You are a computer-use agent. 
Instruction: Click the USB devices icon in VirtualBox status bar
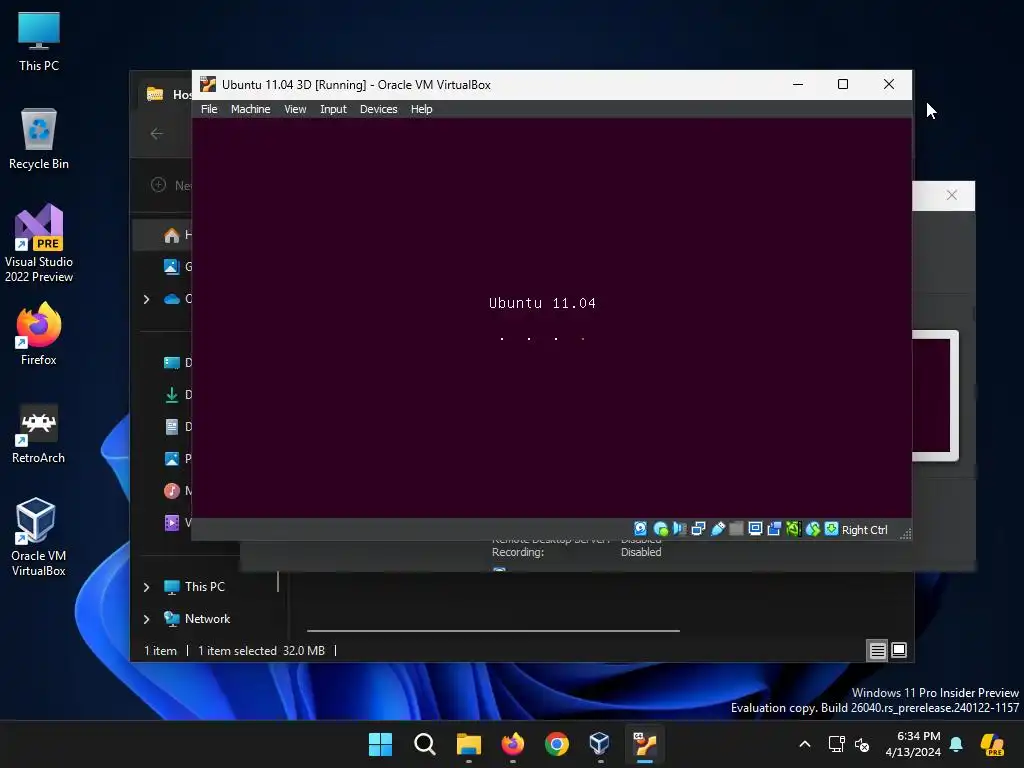tap(717, 529)
